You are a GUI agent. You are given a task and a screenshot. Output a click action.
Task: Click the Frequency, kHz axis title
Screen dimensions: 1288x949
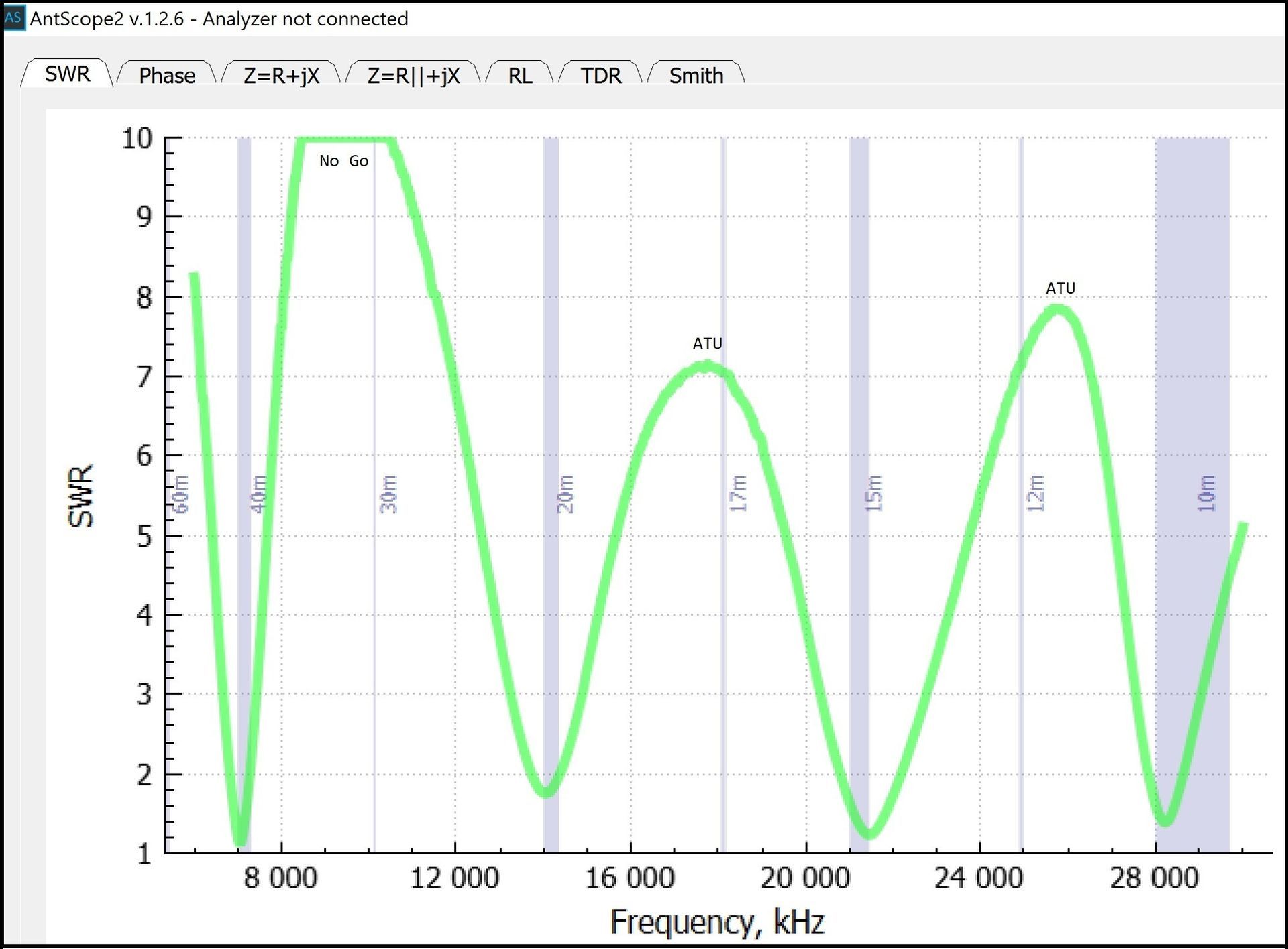tap(716, 922)
